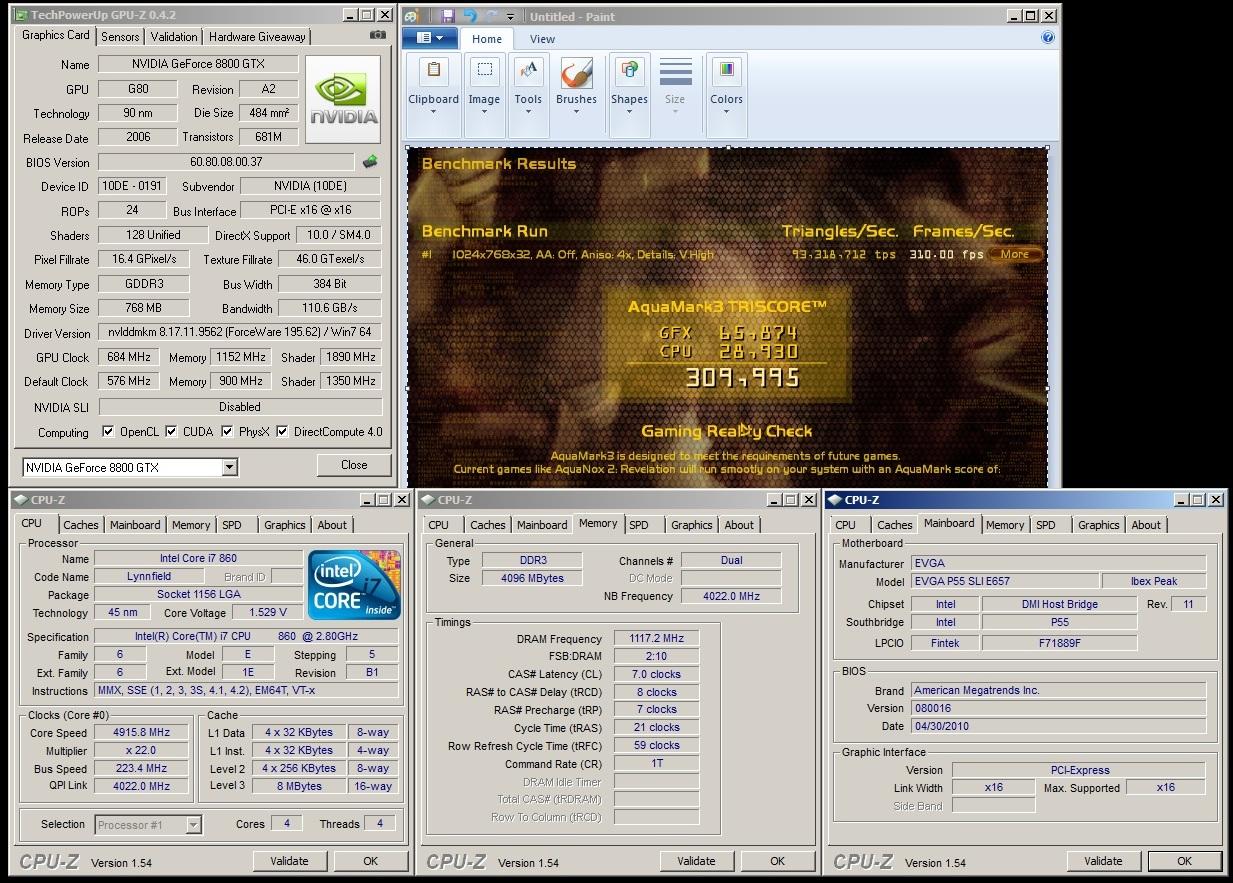Click the title bar icon of the left CPU-Z window
The width and height of the screenshot is (1233, 883).
[19, 500]
